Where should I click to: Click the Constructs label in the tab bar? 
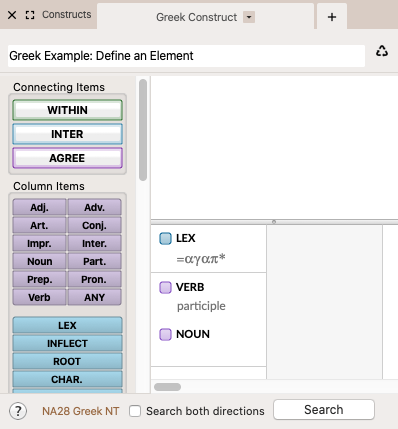pos(67,15)
